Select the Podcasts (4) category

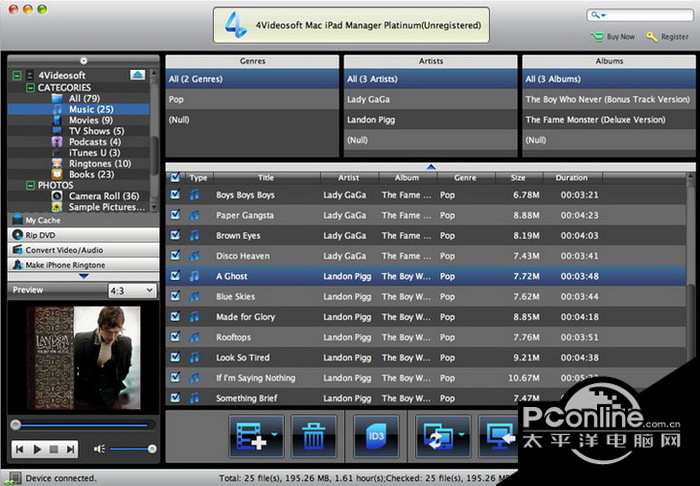pyautogui.click(x=93, y=142)
